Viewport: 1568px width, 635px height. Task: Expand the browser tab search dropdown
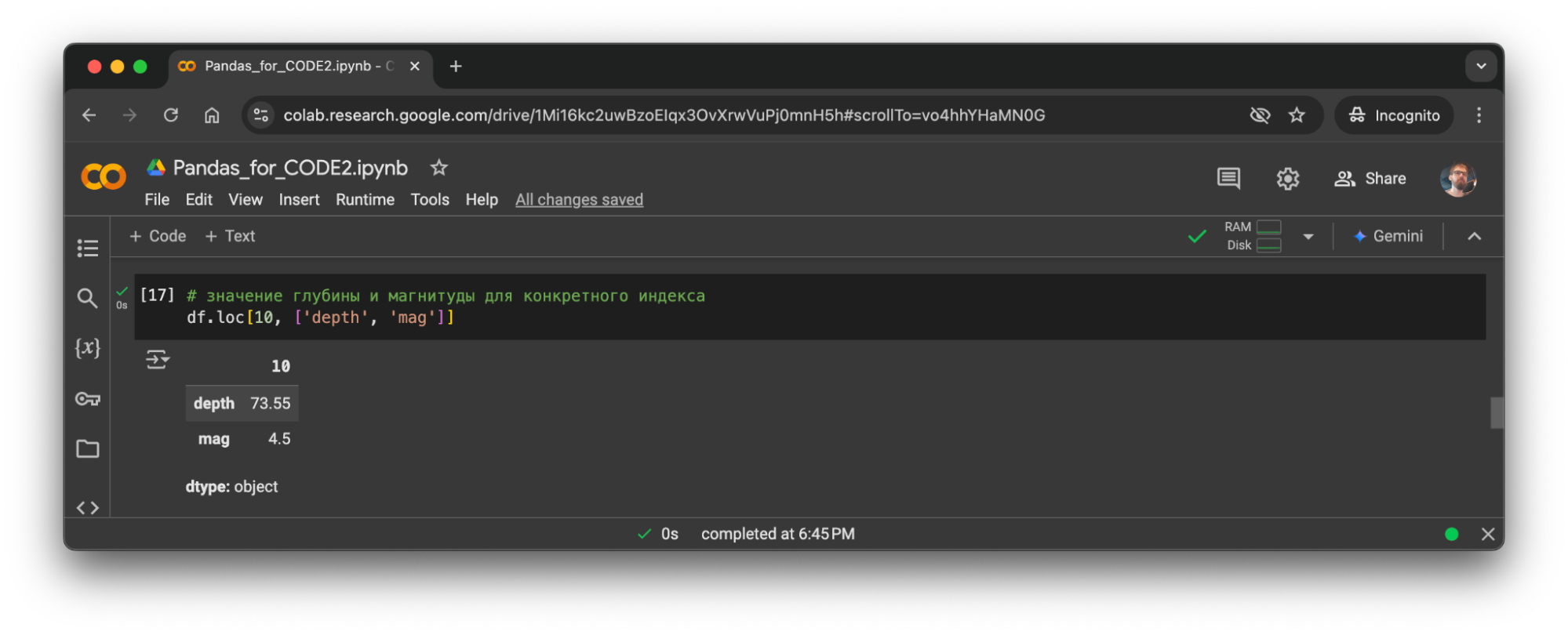coord(1481,67)
